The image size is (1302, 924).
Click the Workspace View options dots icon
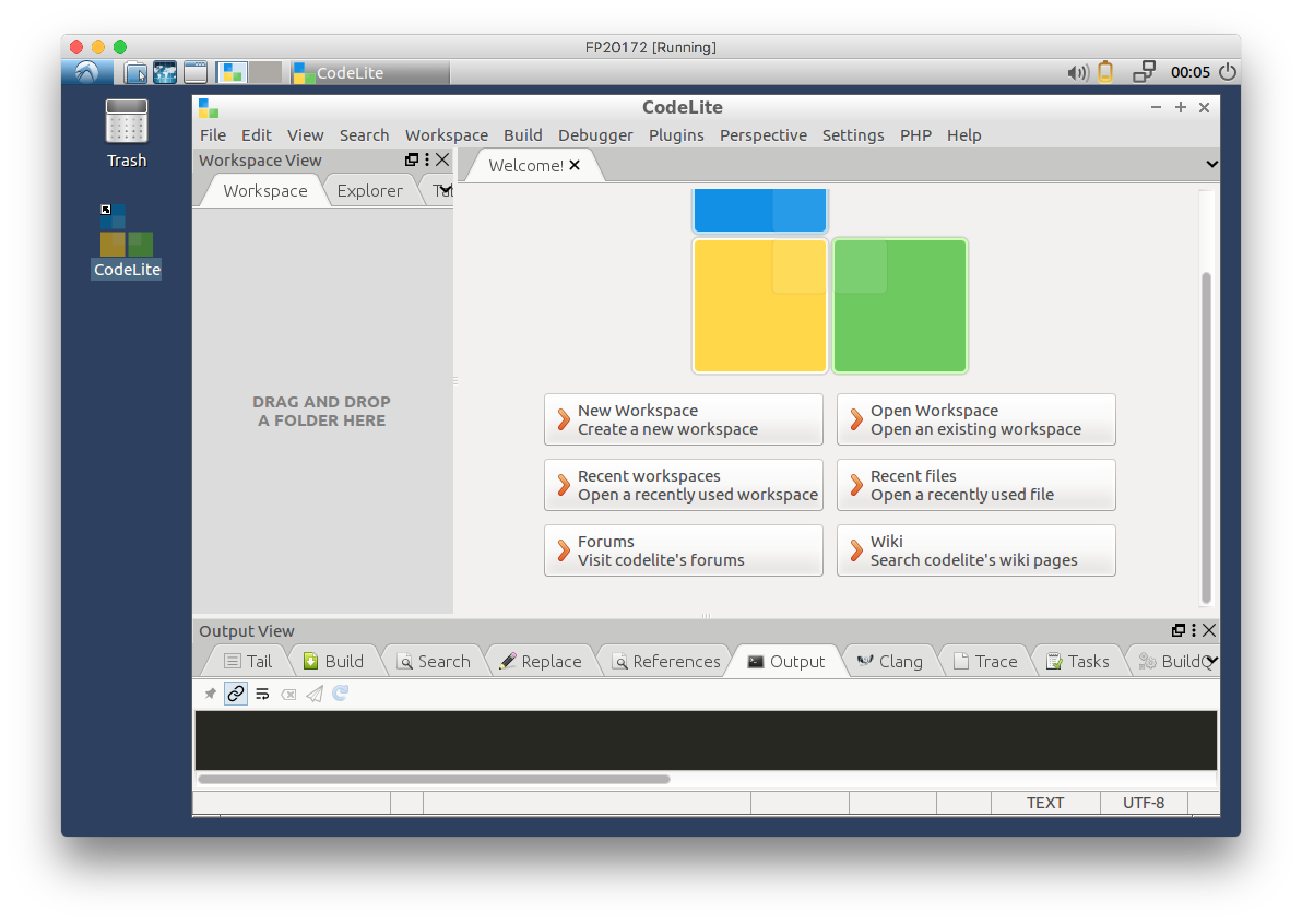[427, 160]
